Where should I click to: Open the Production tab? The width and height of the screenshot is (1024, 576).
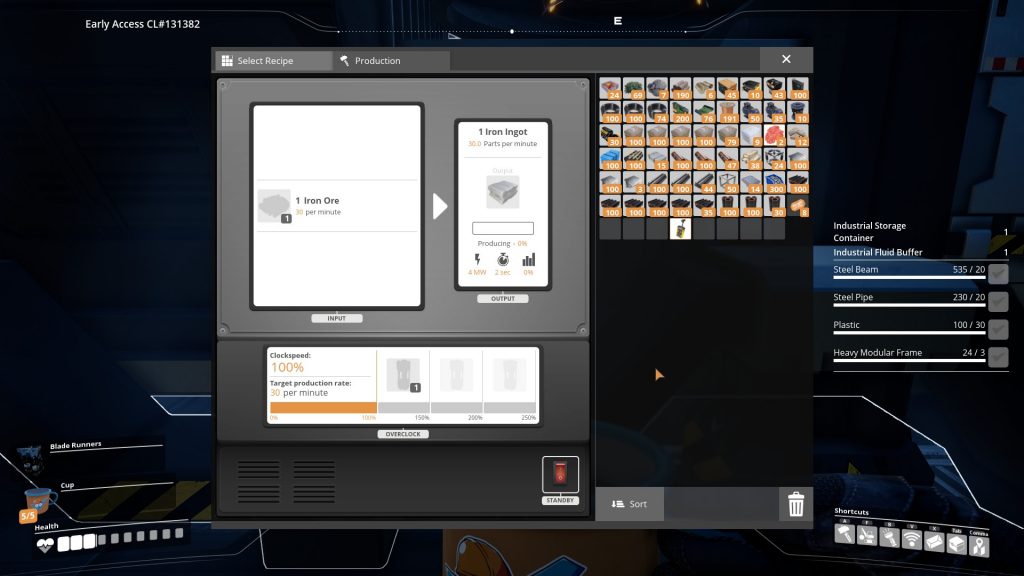pyautogui.click(x=391, y=61)
